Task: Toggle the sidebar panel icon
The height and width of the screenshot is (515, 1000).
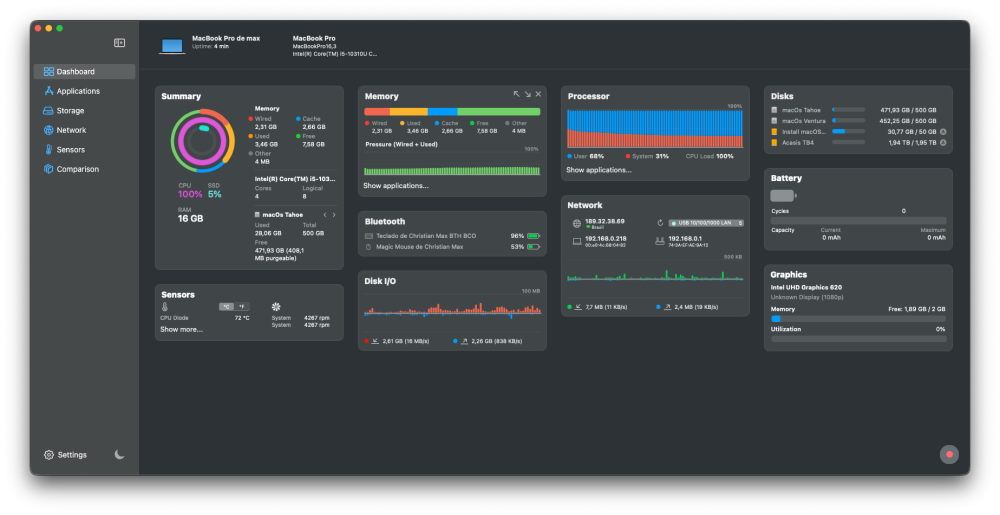Action: tap(119, 43)
